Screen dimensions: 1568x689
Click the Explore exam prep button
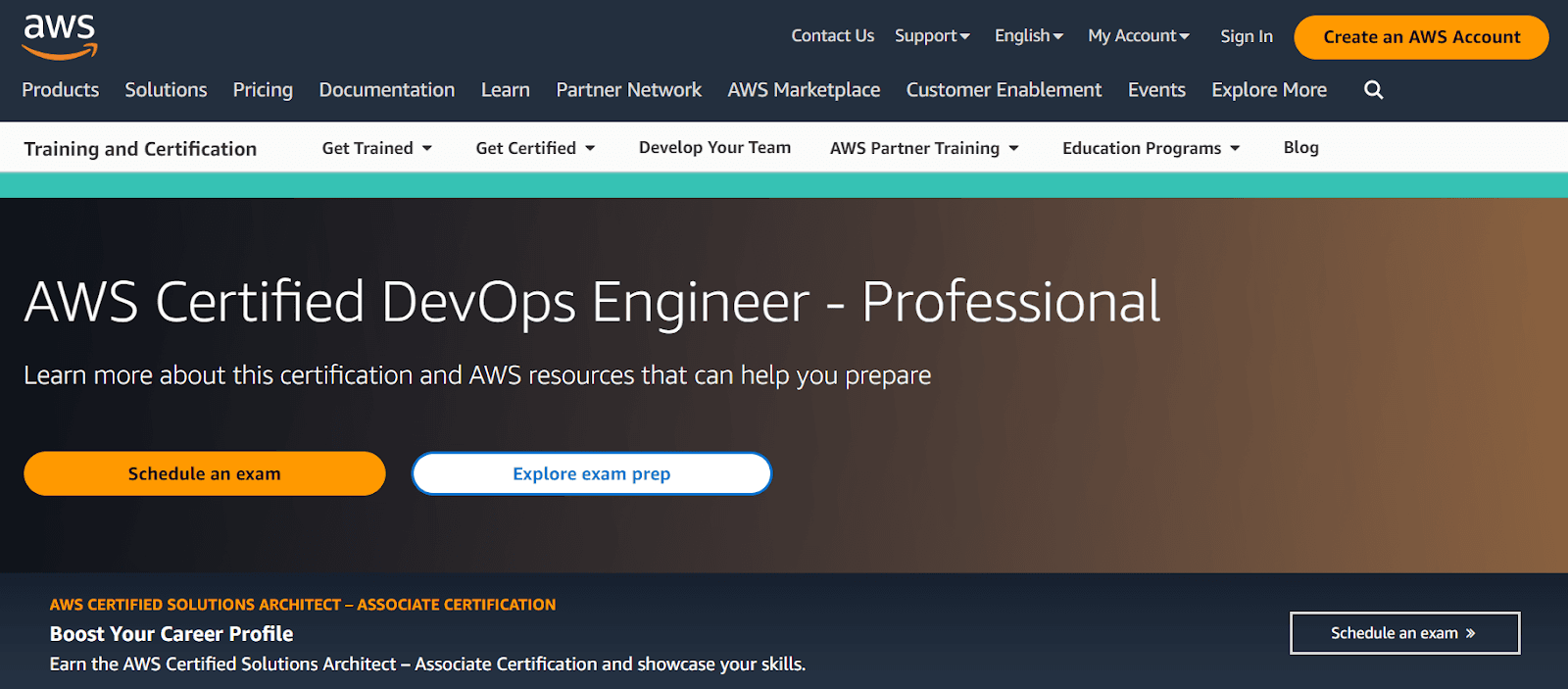592,473
